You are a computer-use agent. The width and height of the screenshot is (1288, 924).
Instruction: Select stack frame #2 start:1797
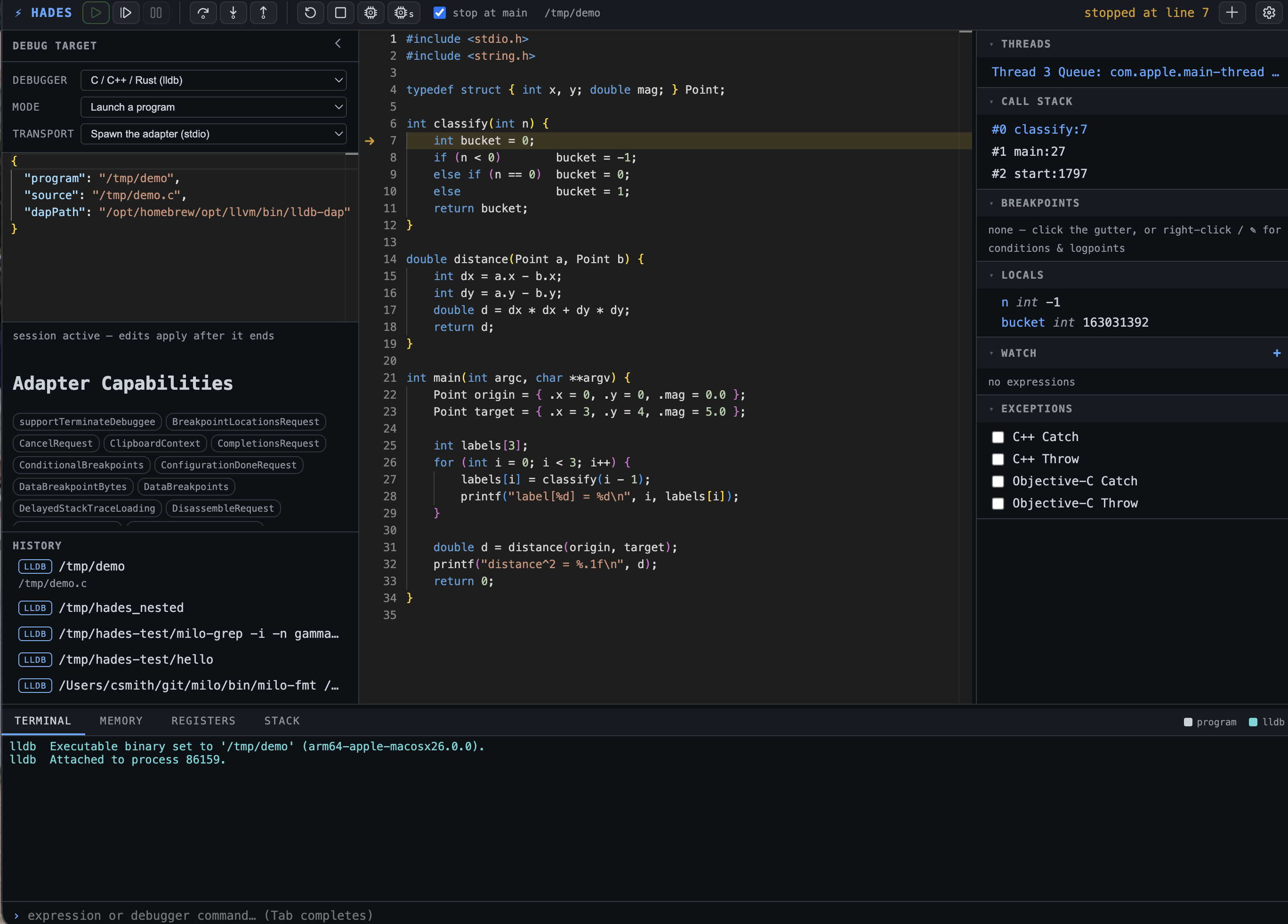pos(1132,174)
